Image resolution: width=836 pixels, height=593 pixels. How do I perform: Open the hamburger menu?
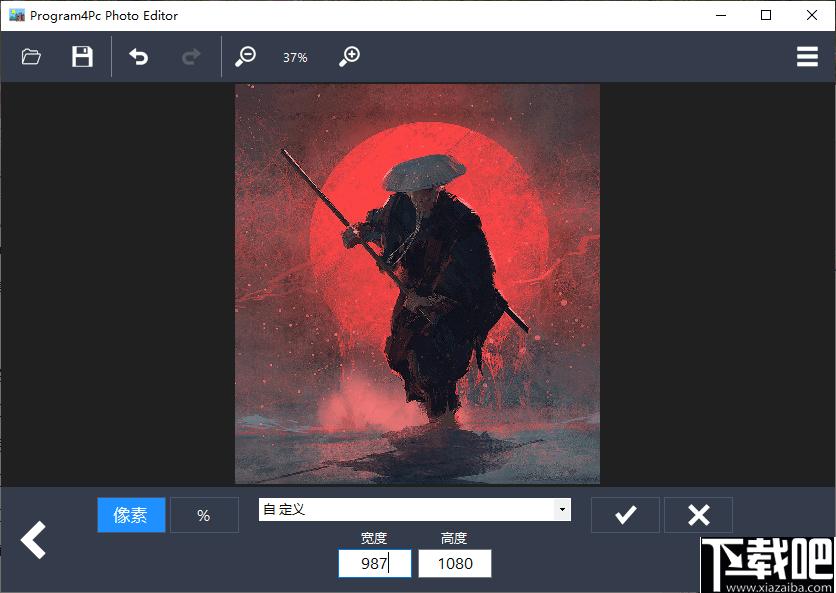(x=807, y=57)
